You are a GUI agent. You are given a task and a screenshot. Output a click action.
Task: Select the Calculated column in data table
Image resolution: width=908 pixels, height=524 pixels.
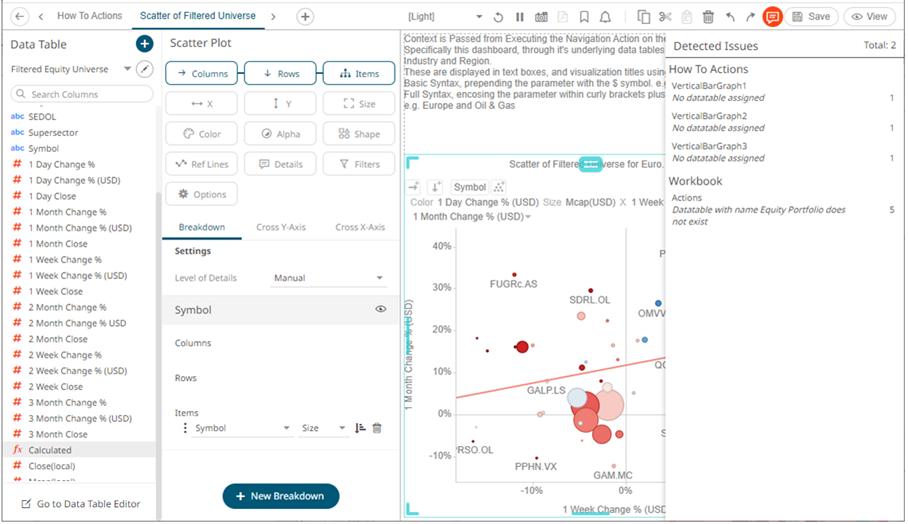coord(50,450)
